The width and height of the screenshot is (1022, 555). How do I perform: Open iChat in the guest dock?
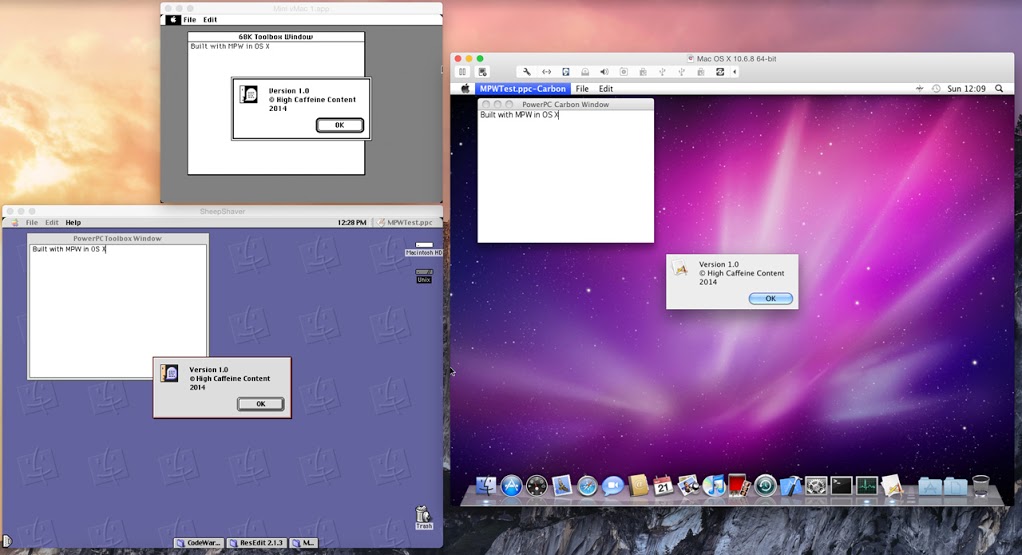pos(613,486)
